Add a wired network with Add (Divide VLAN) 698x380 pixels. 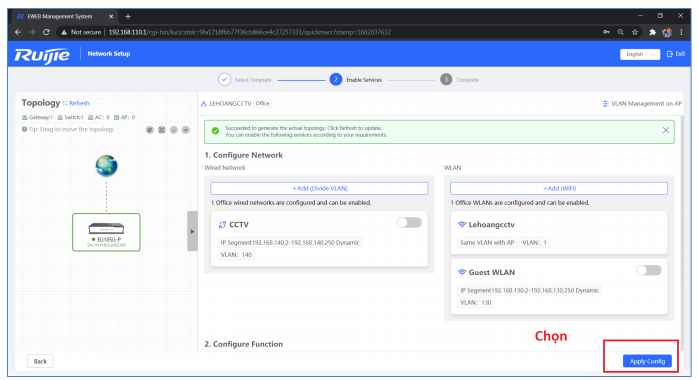[319, 188]
